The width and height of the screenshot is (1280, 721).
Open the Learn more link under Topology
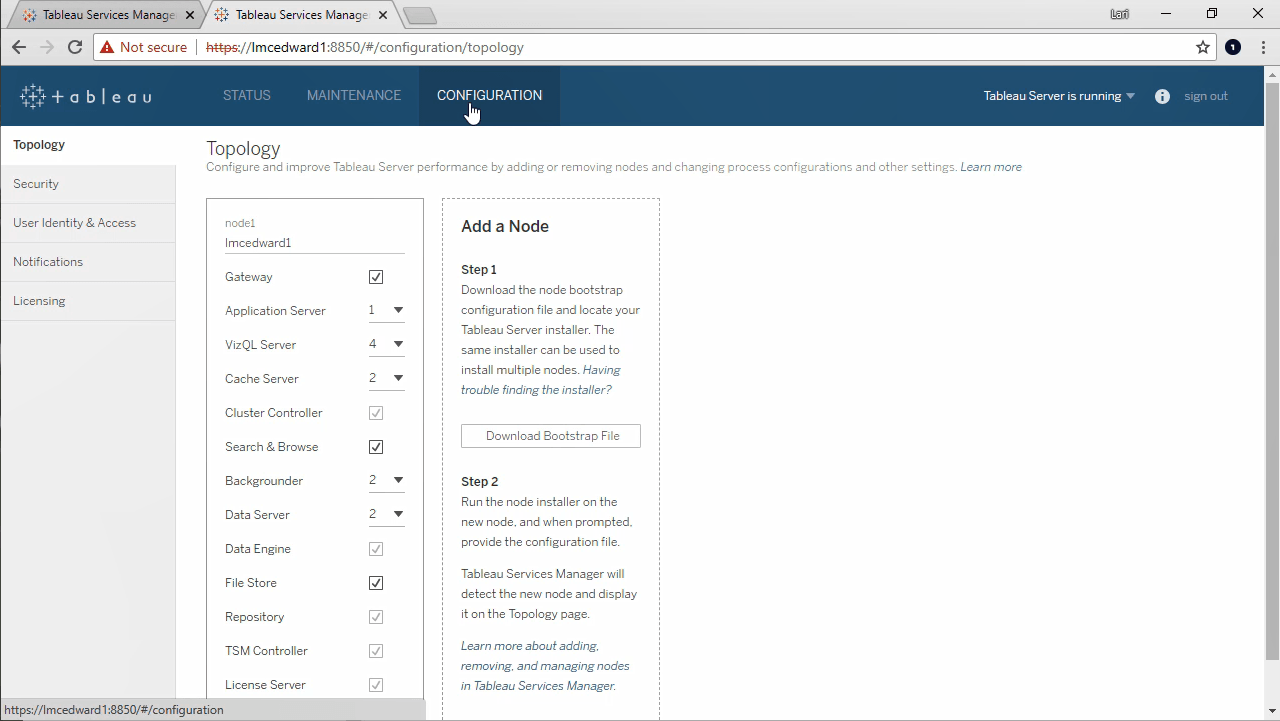(991, 167)
